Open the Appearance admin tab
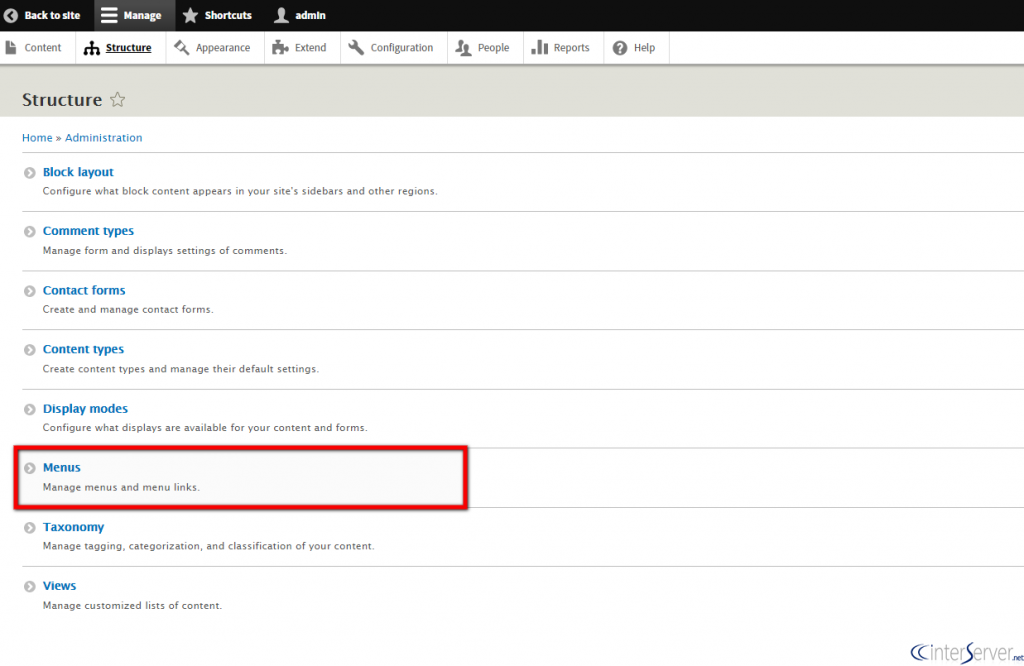The image size is (1024, 666). click(x=215, y=48)
